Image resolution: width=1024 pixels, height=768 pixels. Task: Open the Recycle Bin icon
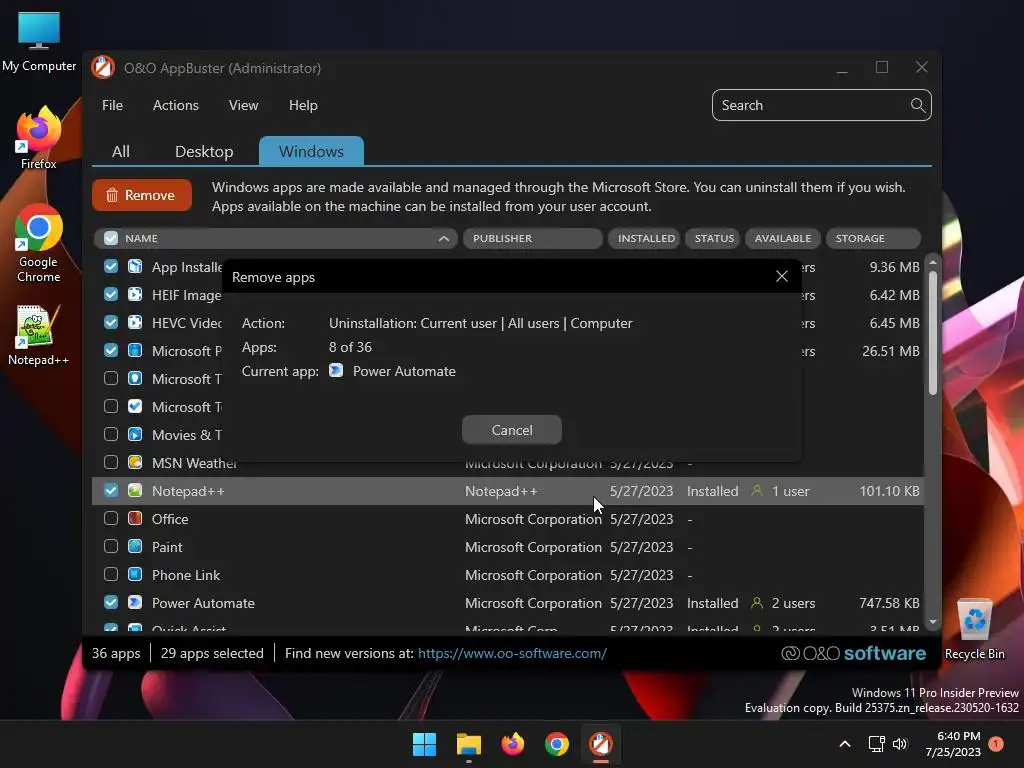pyautogui.click(x=975, y=629)
